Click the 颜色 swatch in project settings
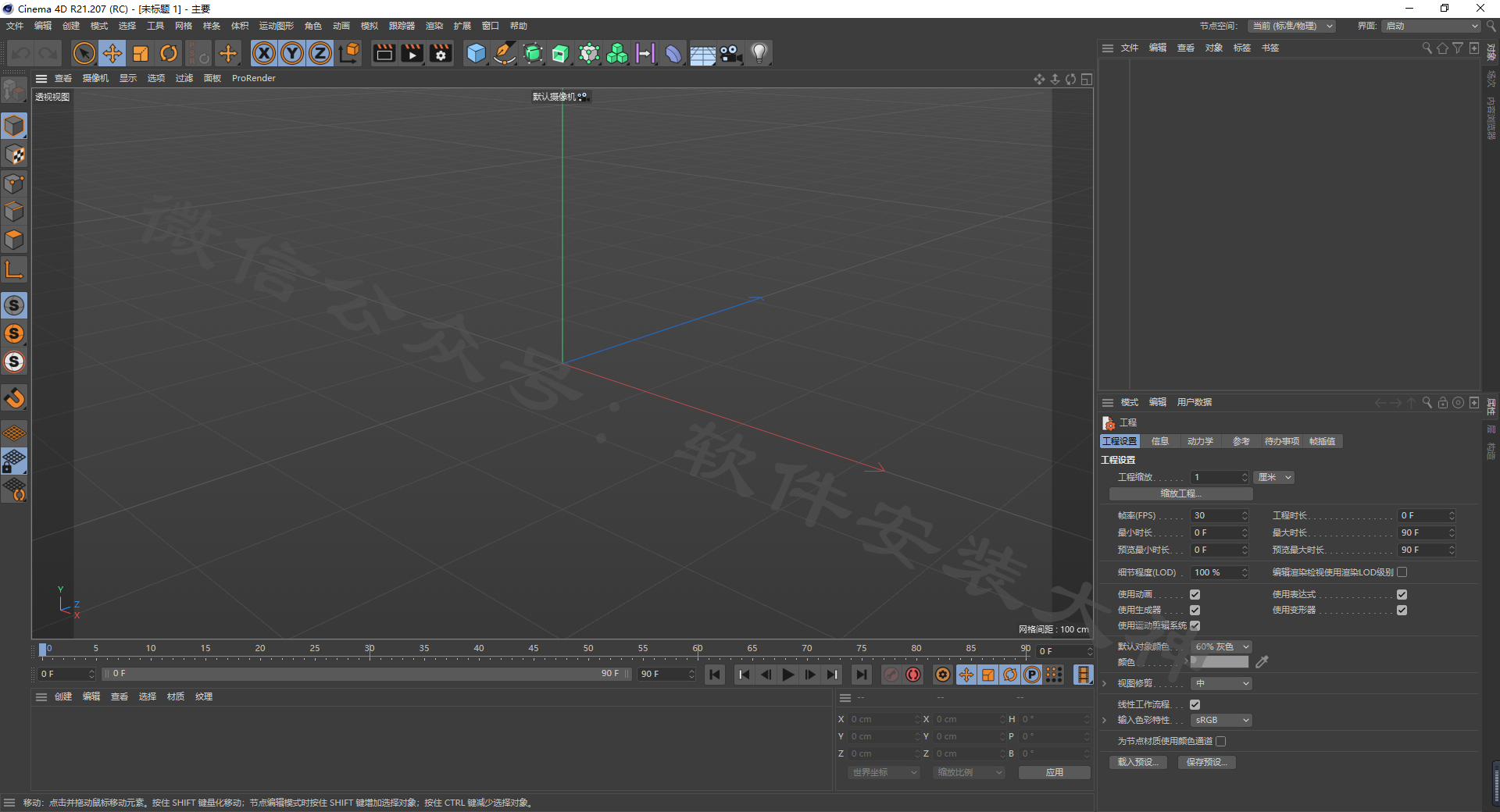 [x=1220, y=662]
